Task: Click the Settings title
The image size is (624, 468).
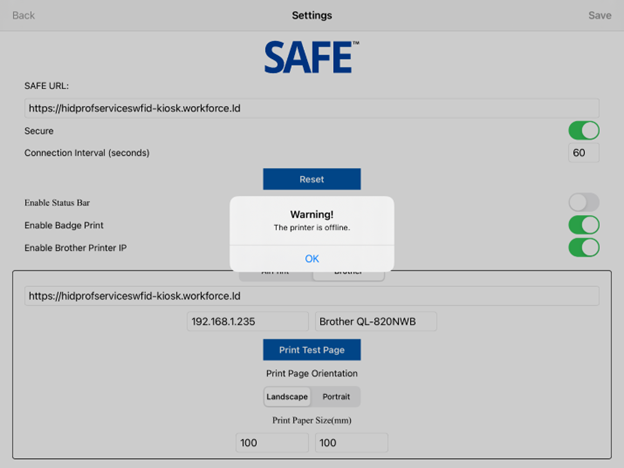Action: (x=312, y=16)
